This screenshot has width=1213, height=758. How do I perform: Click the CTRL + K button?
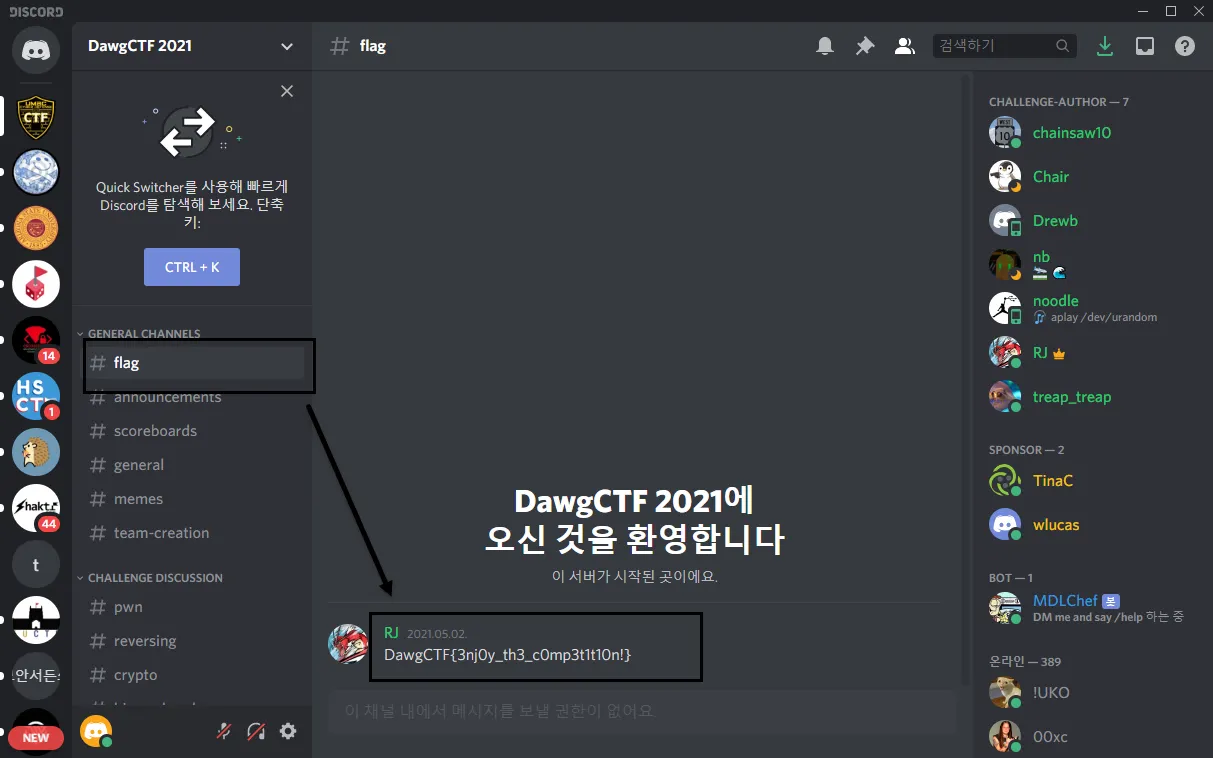[192, 267]
